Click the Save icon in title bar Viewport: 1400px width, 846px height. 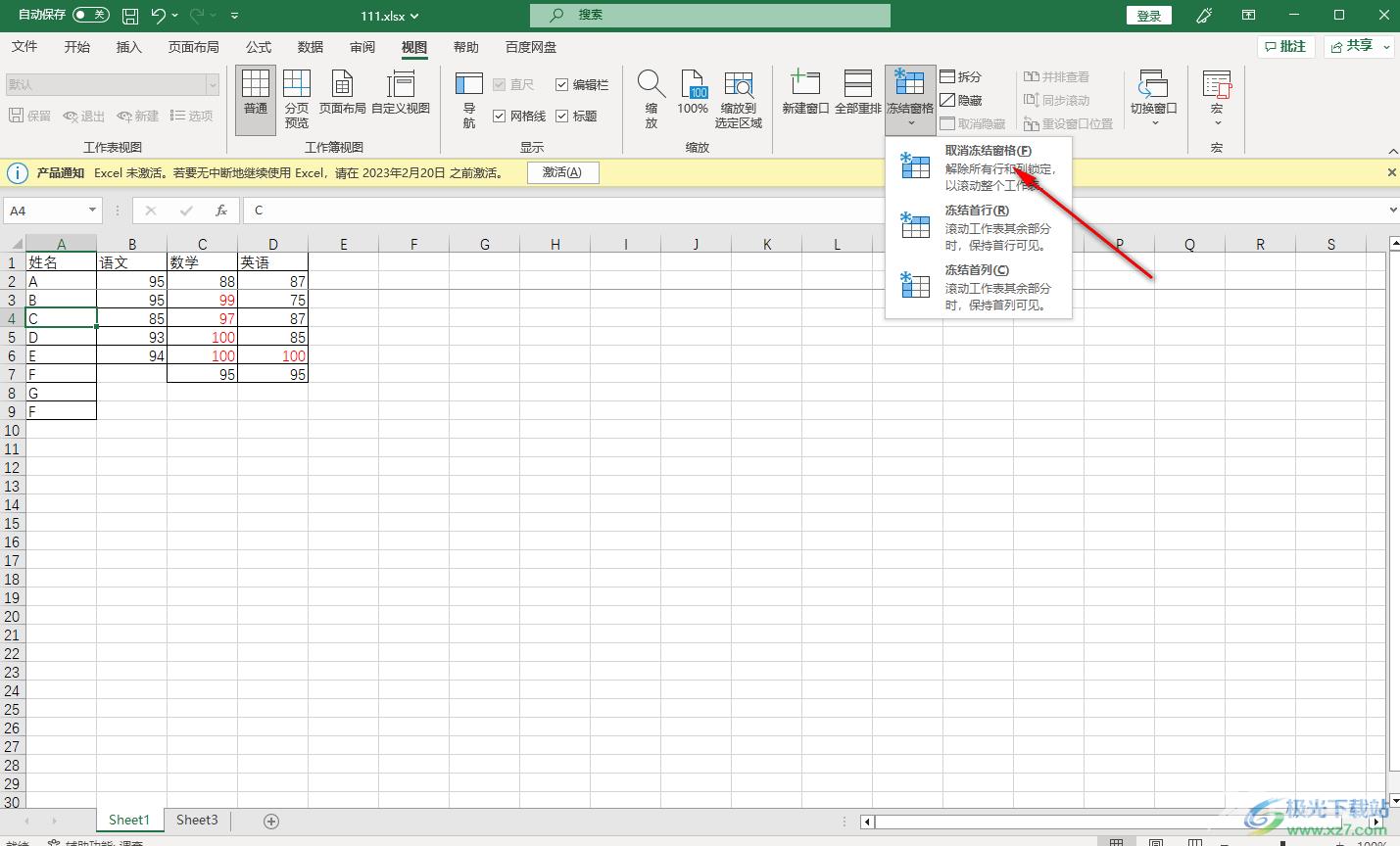pyautogui.click(x=130, y=16)
